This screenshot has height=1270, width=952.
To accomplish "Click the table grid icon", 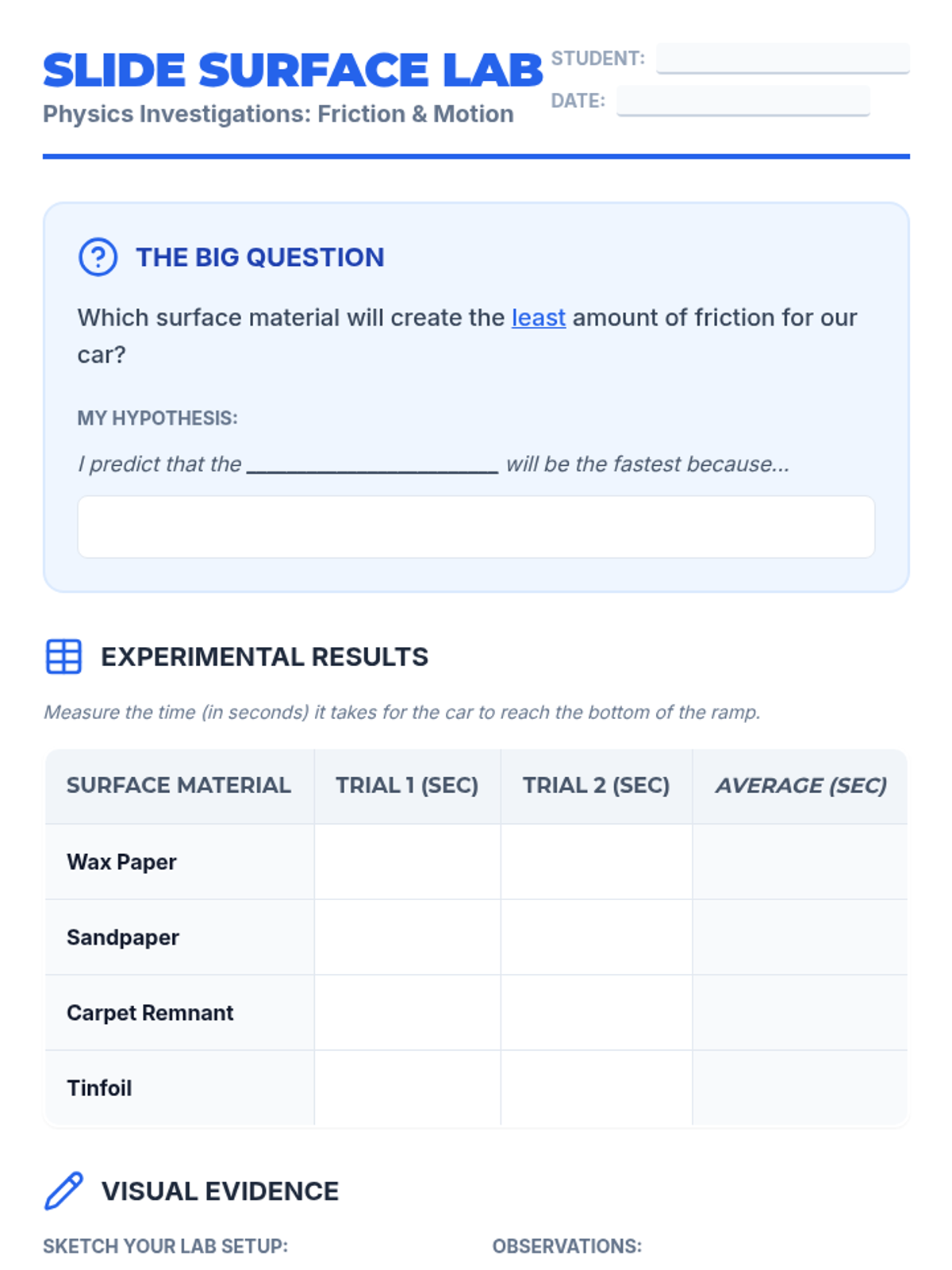I will pyautogui.click(x=63, y=656).
